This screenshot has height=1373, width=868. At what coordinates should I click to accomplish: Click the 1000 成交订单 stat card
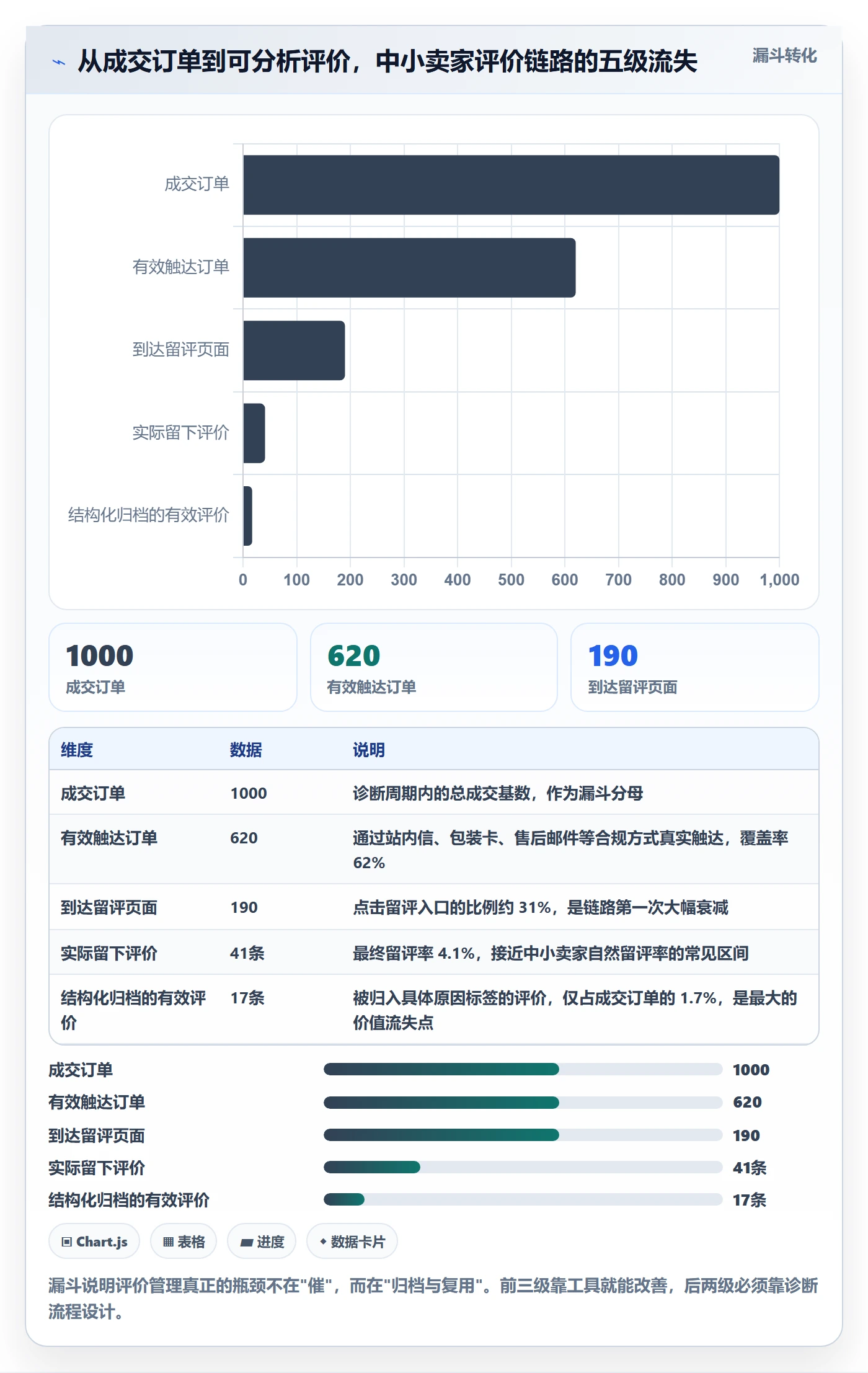pos(173,667)
